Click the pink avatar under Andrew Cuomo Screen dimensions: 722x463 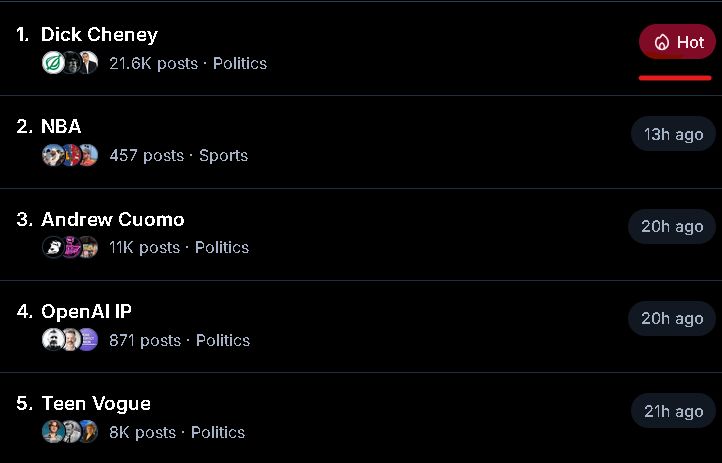point(71,247)
